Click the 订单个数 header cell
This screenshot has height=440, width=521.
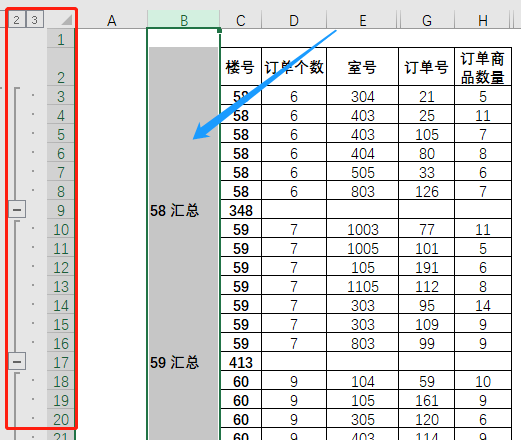(x=294, y=67)
